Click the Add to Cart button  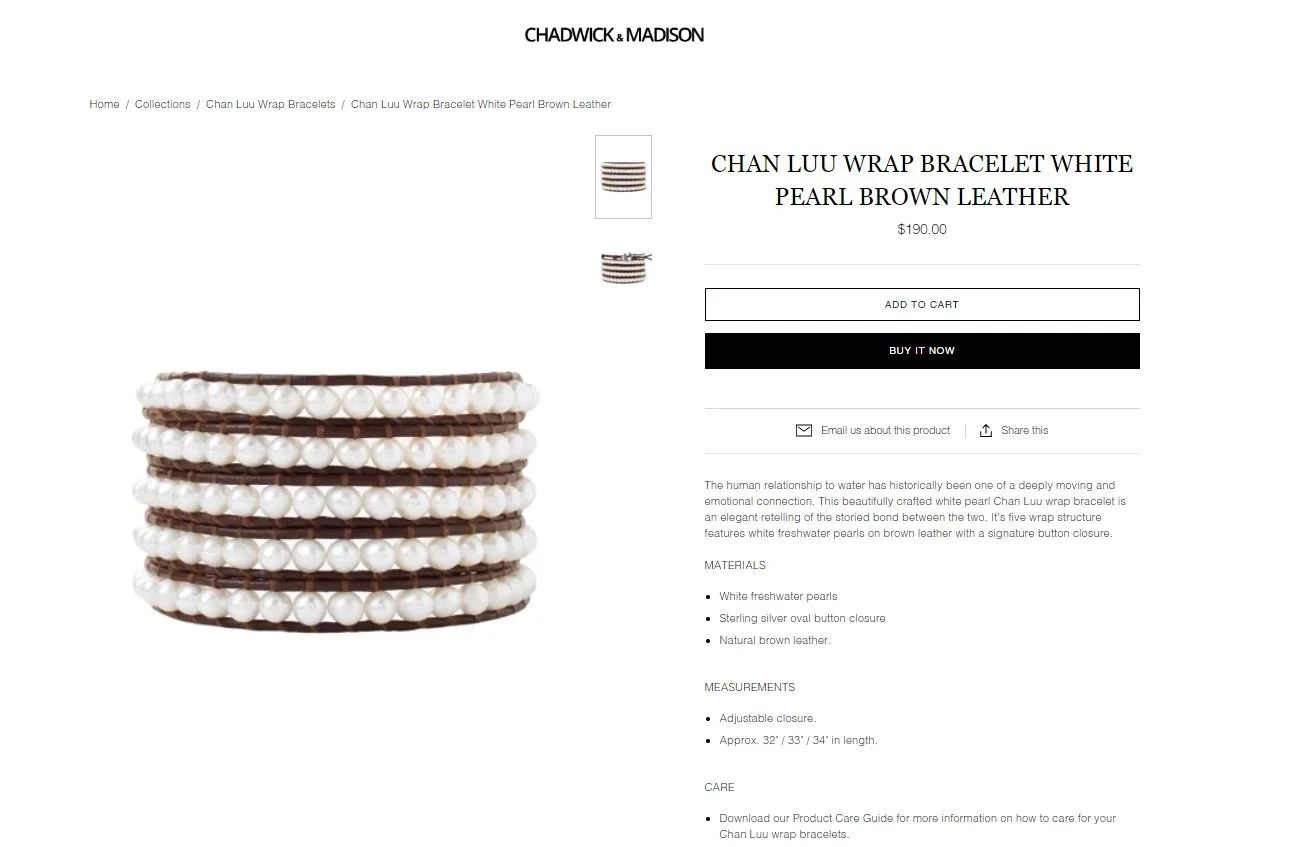coord(922,305)
